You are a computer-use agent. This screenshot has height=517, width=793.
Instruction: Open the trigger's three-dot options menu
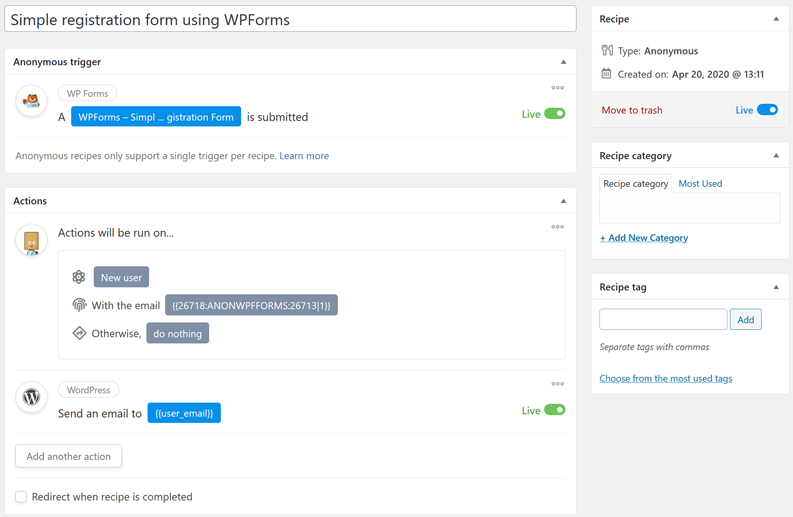pyautogui.click(x=557, y=88)
